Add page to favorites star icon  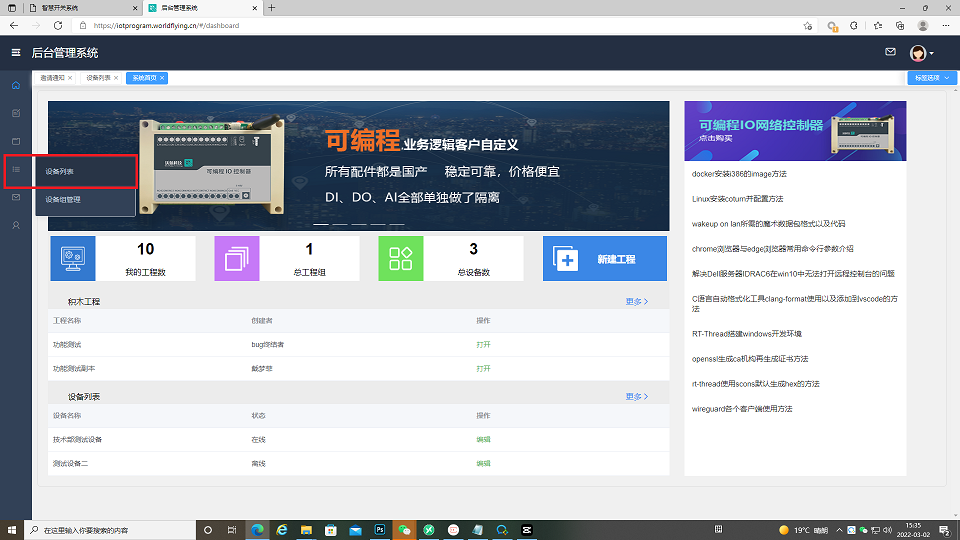pos(808,26)
